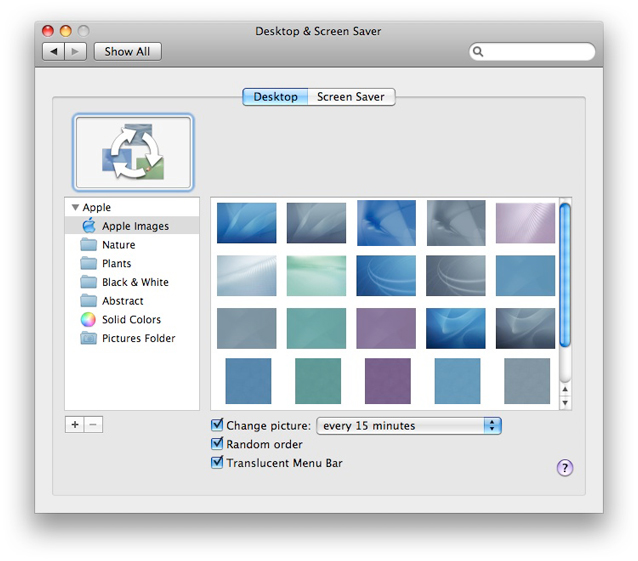Click the Apple logo icon beside Apple Images

[x=88, y=225]
